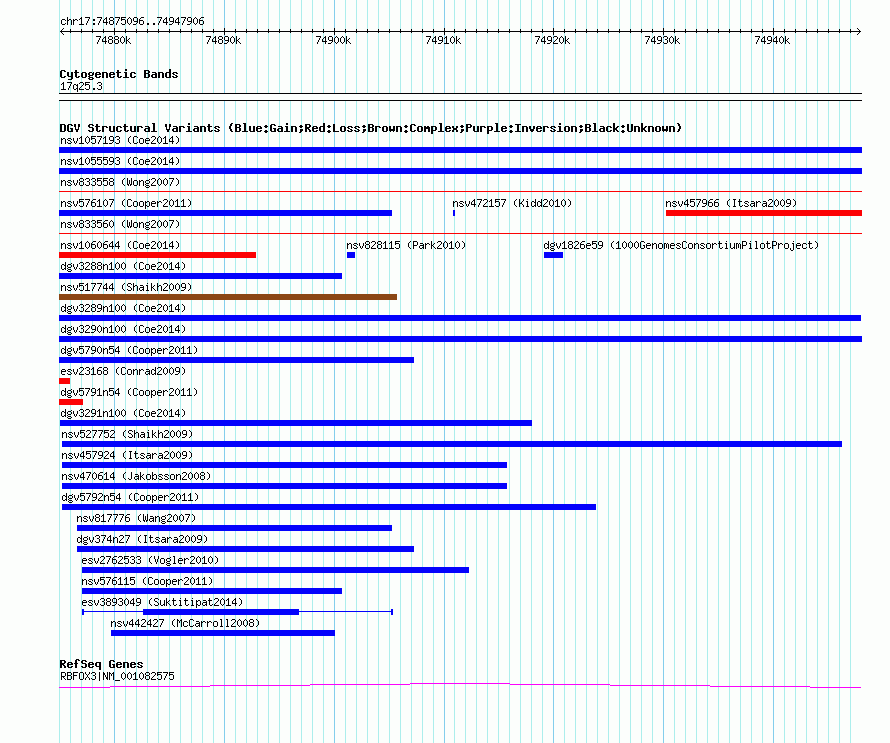The height and width of the screenshot is (743, 890).
Task: Click the DGV Structural Variants track title
Action: (371, 128)
